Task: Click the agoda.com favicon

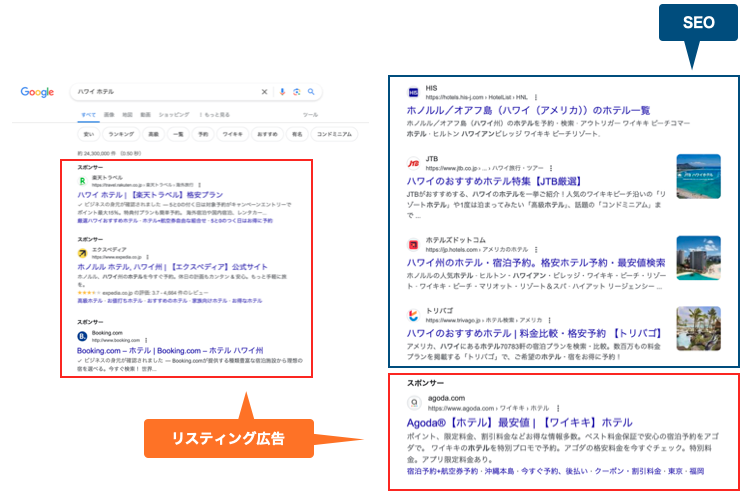Action: [413, 402]
